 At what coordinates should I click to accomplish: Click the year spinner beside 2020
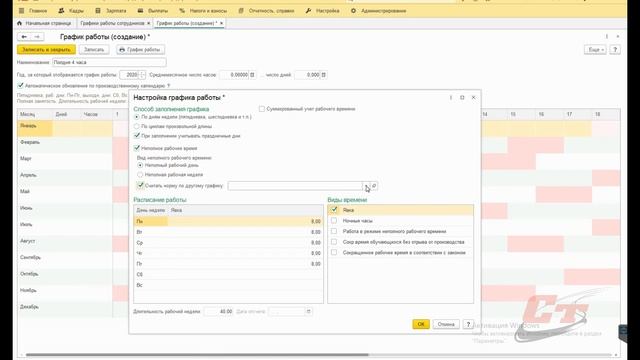pos(142,75)
